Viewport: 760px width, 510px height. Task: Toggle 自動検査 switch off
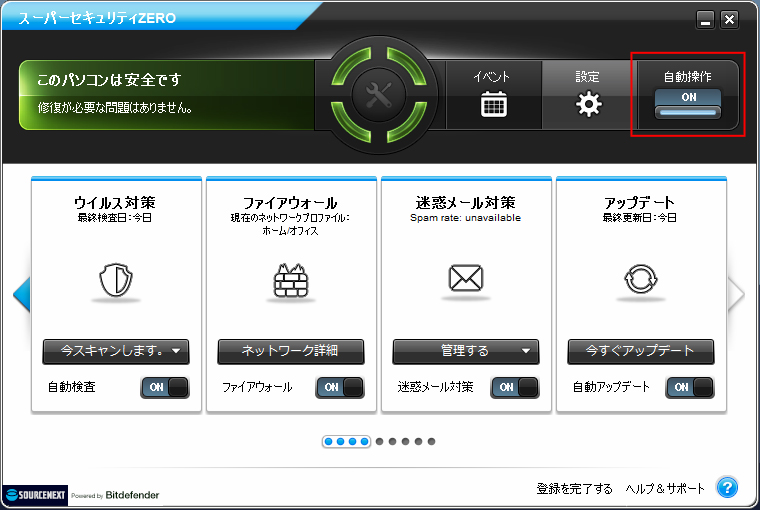pos(165,387)
